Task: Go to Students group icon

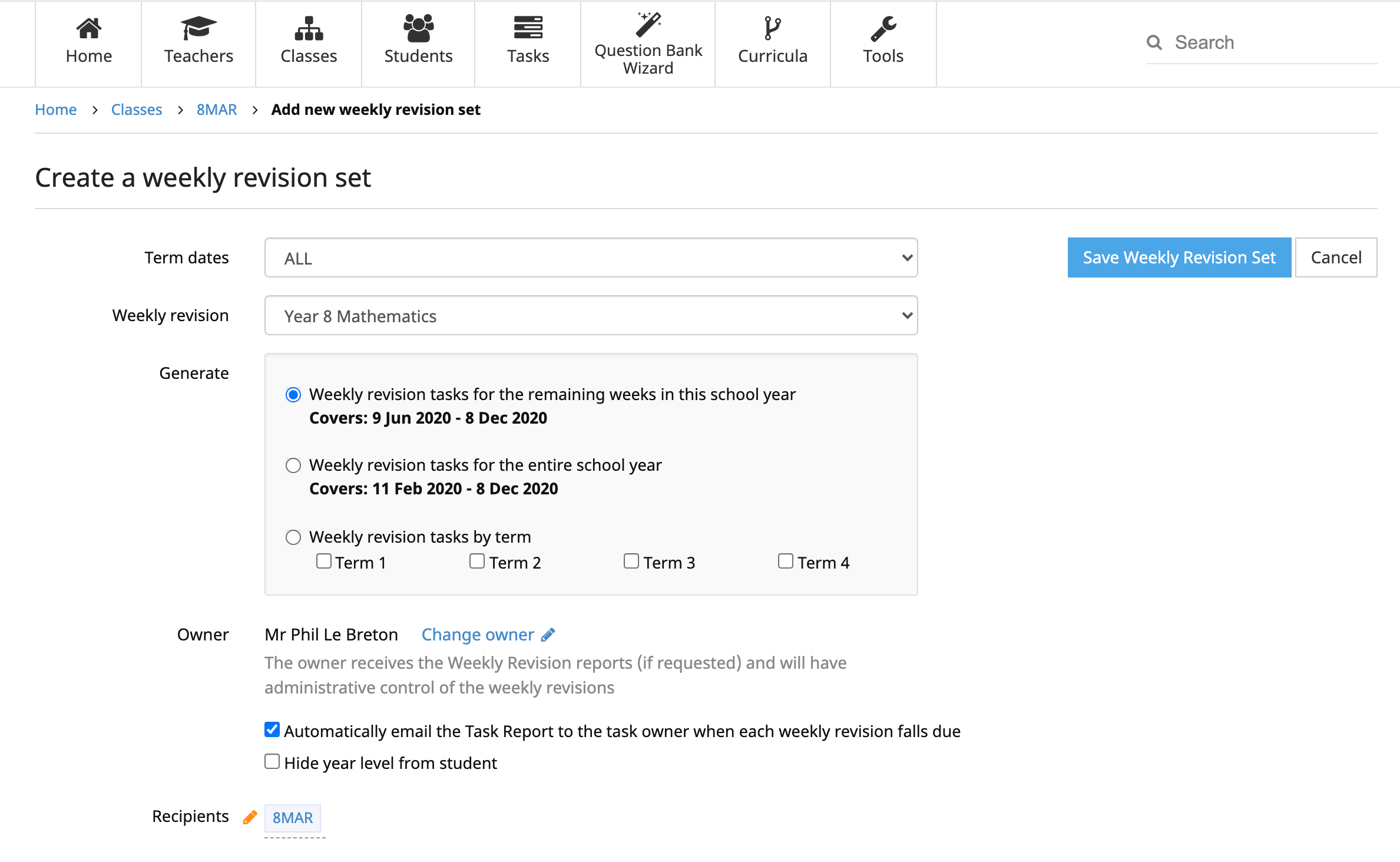Action: point(418,28)
